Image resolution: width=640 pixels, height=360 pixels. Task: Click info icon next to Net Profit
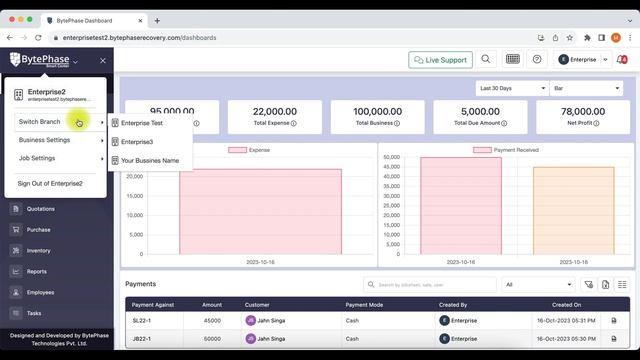click(596, 123)
